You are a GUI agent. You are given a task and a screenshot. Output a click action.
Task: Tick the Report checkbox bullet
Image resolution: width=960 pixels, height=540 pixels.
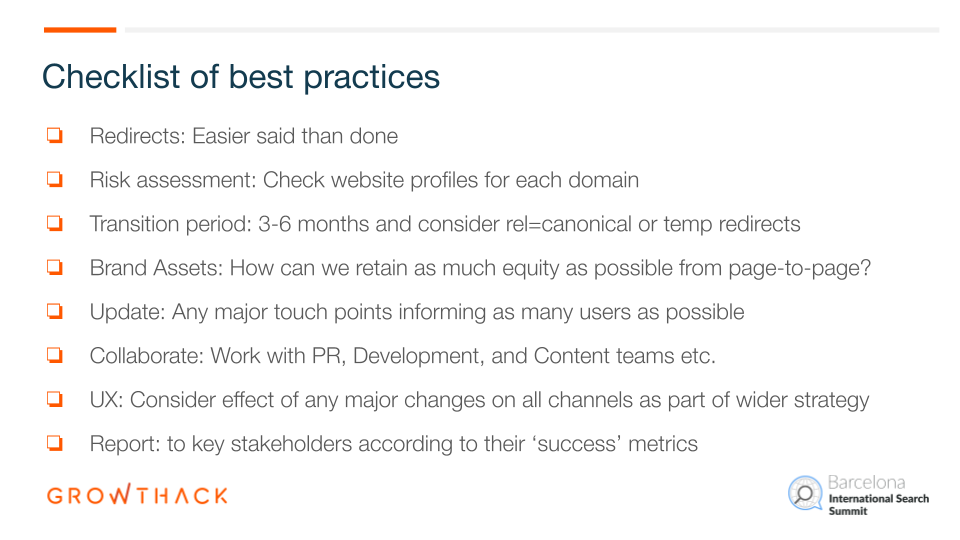point(55,443)
